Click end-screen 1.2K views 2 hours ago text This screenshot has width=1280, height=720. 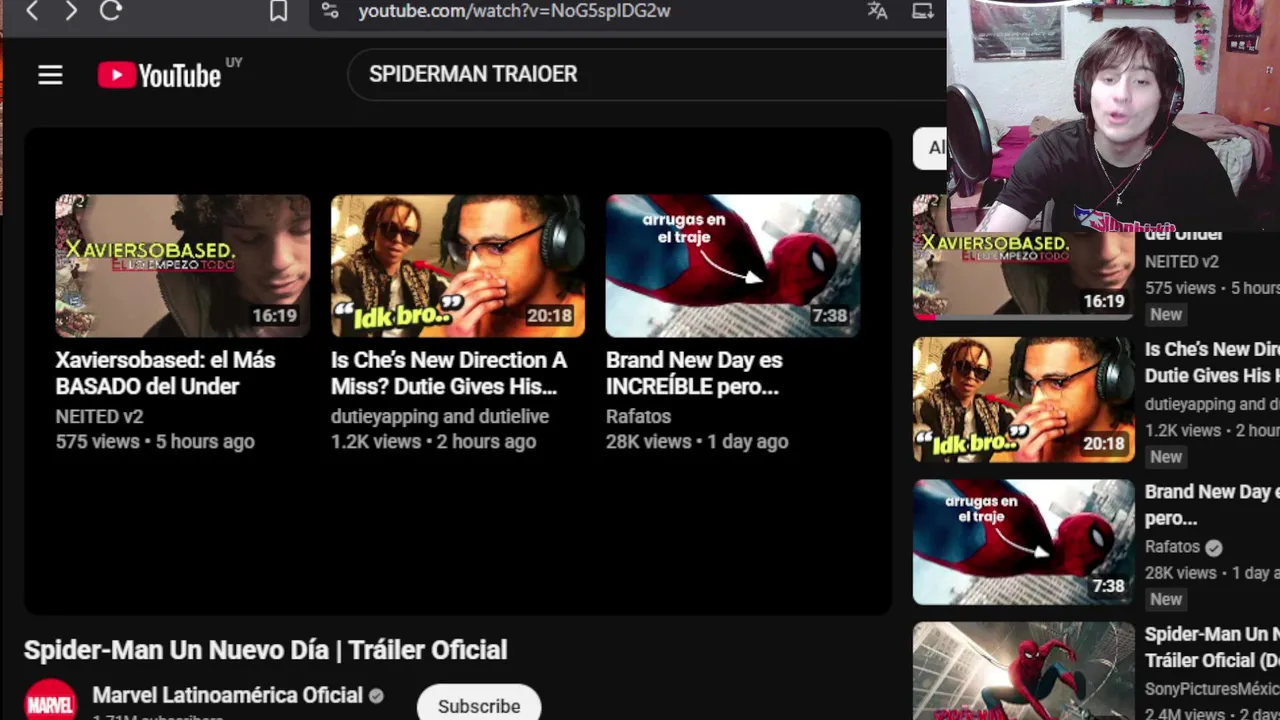click(433, 441)
